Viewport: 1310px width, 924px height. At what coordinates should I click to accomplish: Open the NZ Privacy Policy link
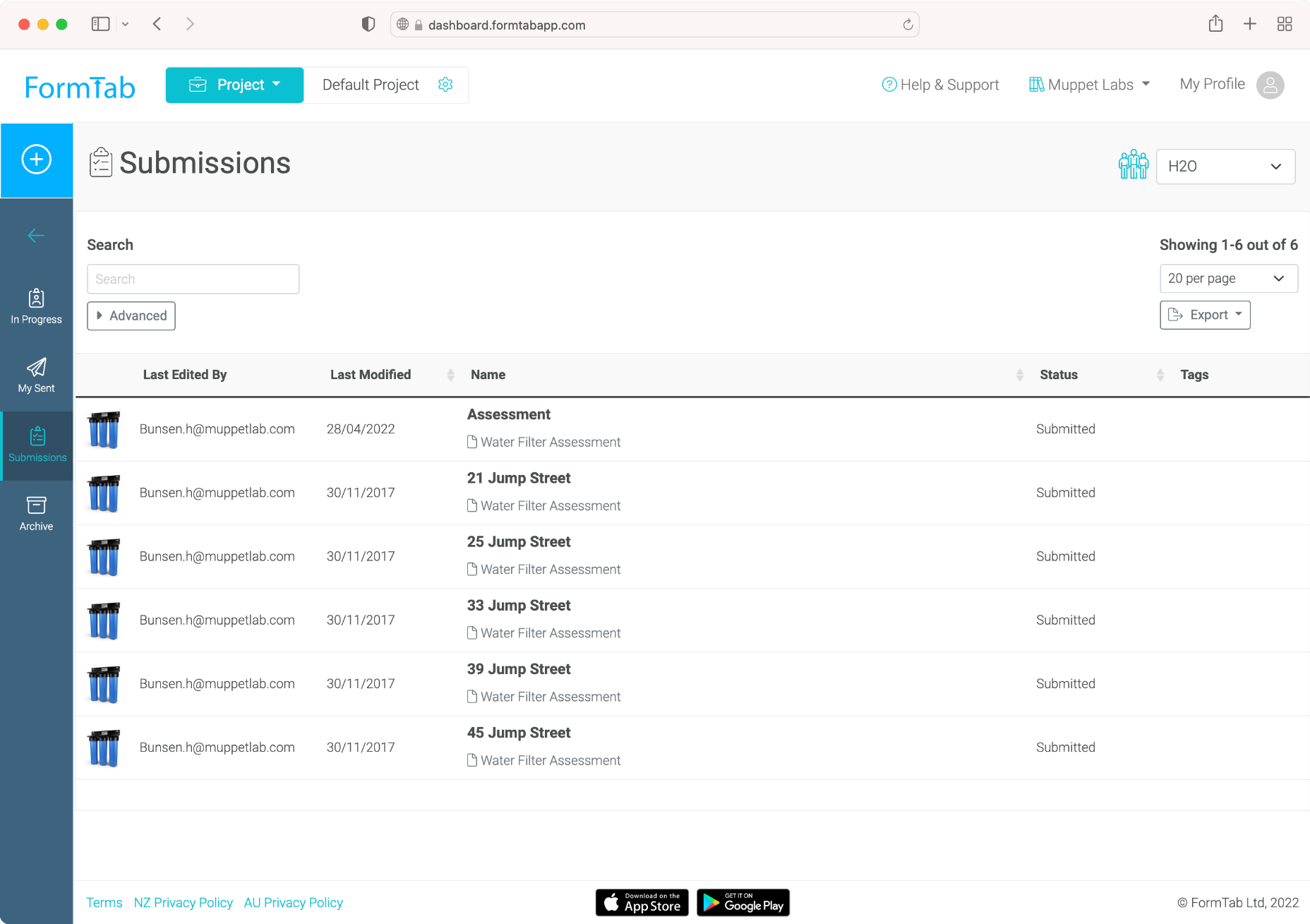coord(183,903)
